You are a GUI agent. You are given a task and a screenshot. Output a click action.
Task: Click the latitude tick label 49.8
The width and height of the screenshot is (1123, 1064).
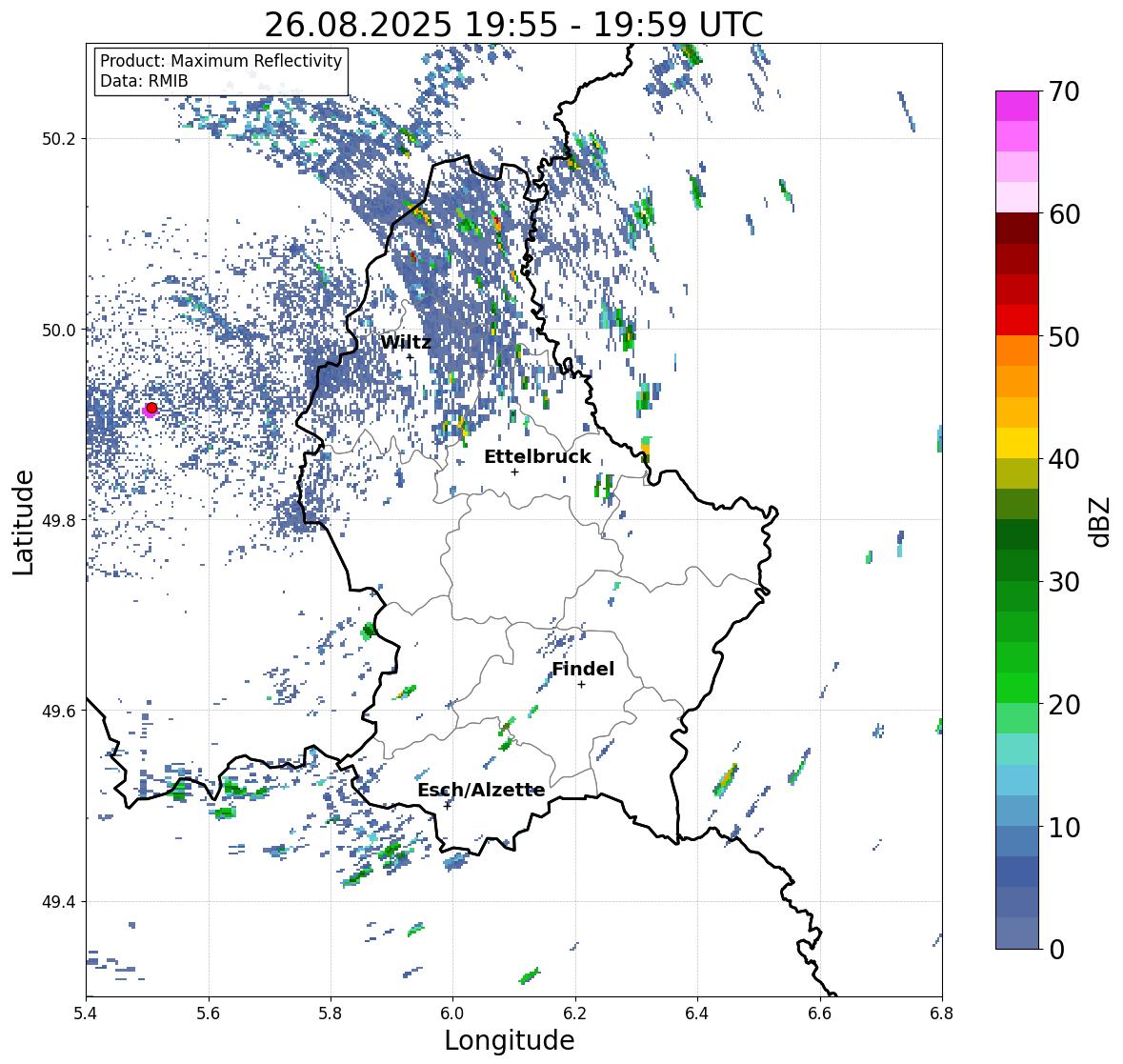point(59,520)
